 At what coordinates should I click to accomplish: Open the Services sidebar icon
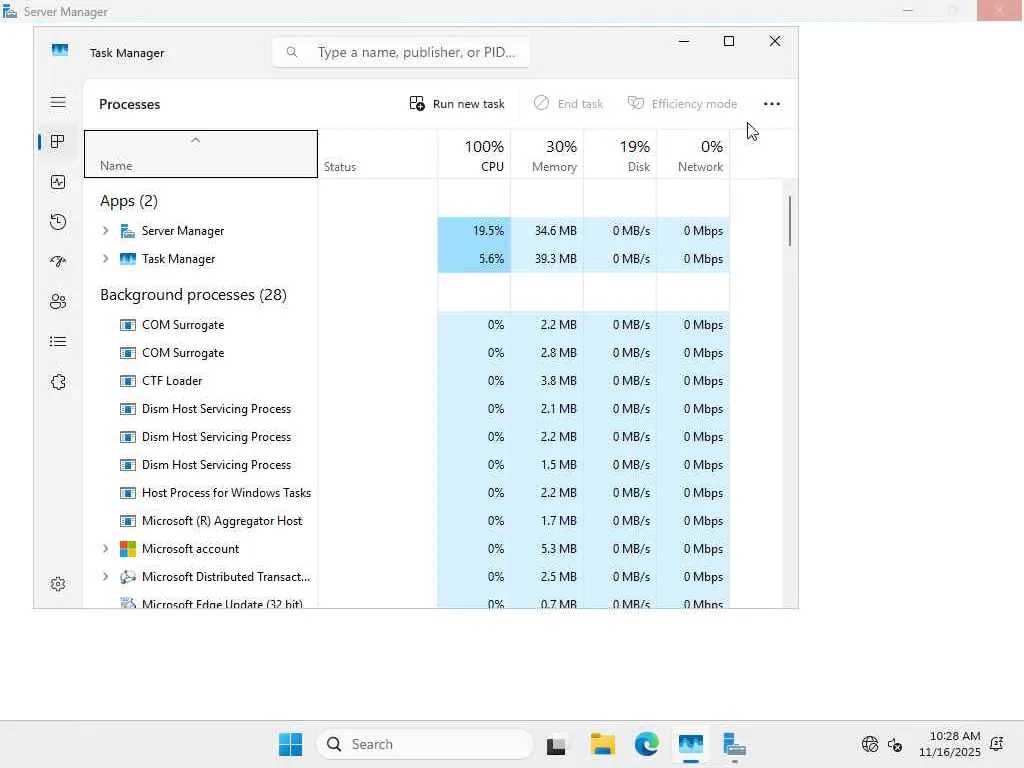coord(58,382)
